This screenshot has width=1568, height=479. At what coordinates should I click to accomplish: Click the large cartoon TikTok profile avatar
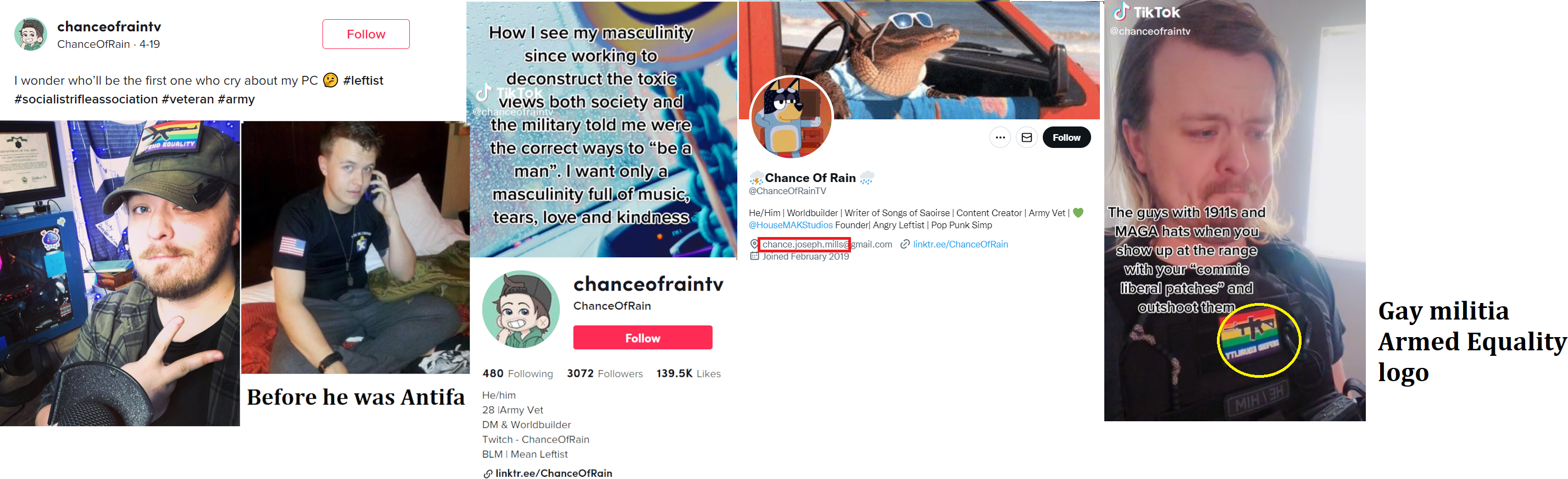[520, 310]
